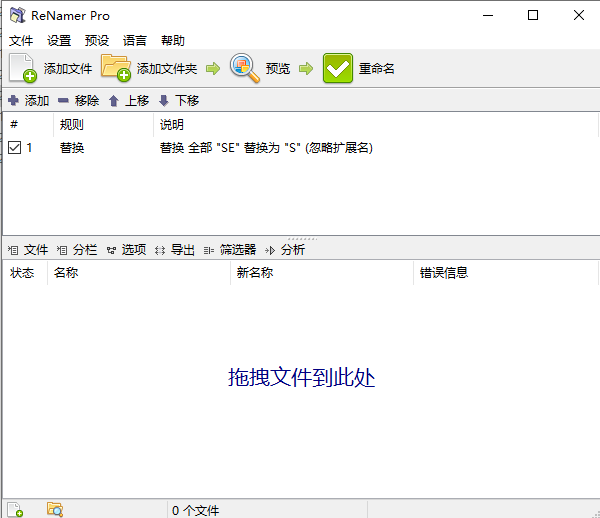Click the 添加文件 label button
The height and width of the screenshot is (518, 600).
point(68,68)
